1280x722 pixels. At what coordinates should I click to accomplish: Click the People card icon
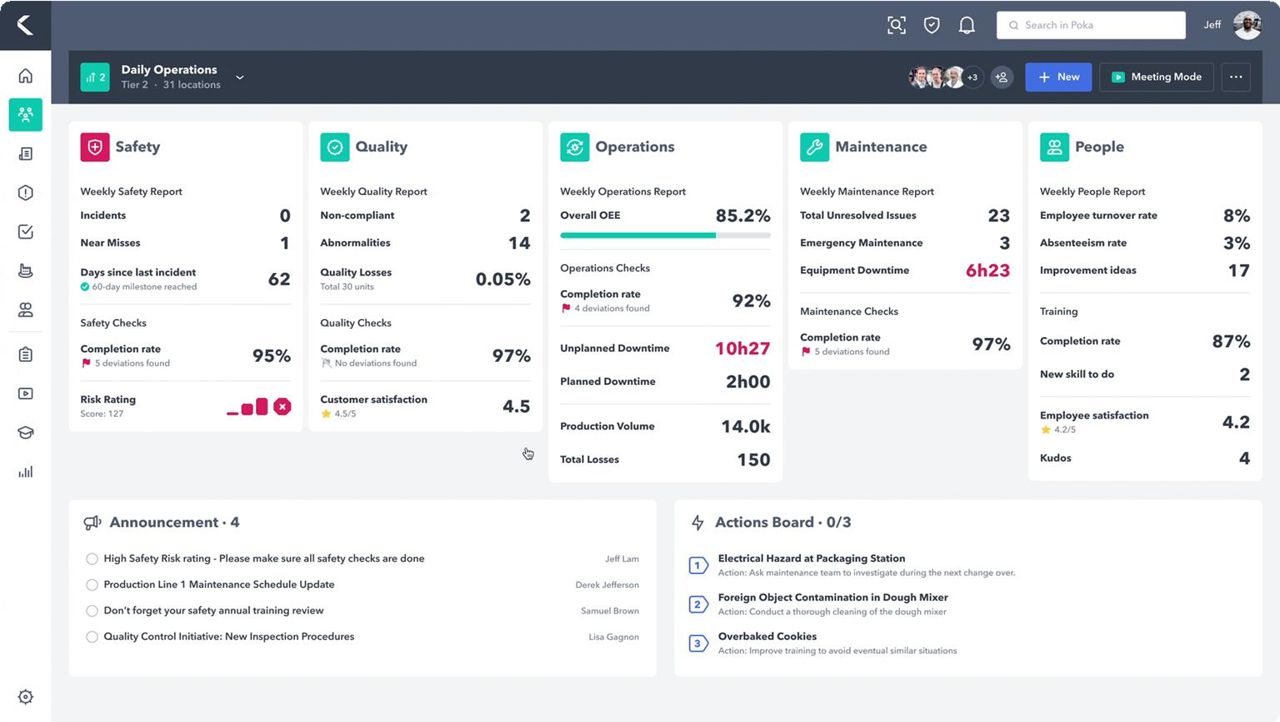(1055, 147)
